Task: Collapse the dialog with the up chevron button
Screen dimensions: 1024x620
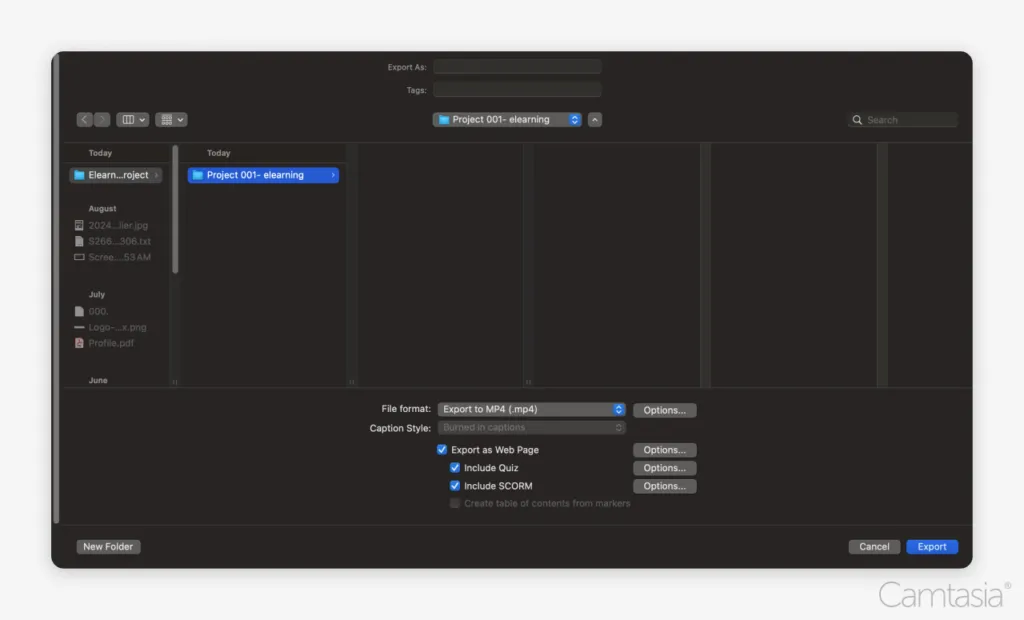Action: coord(594,120)
